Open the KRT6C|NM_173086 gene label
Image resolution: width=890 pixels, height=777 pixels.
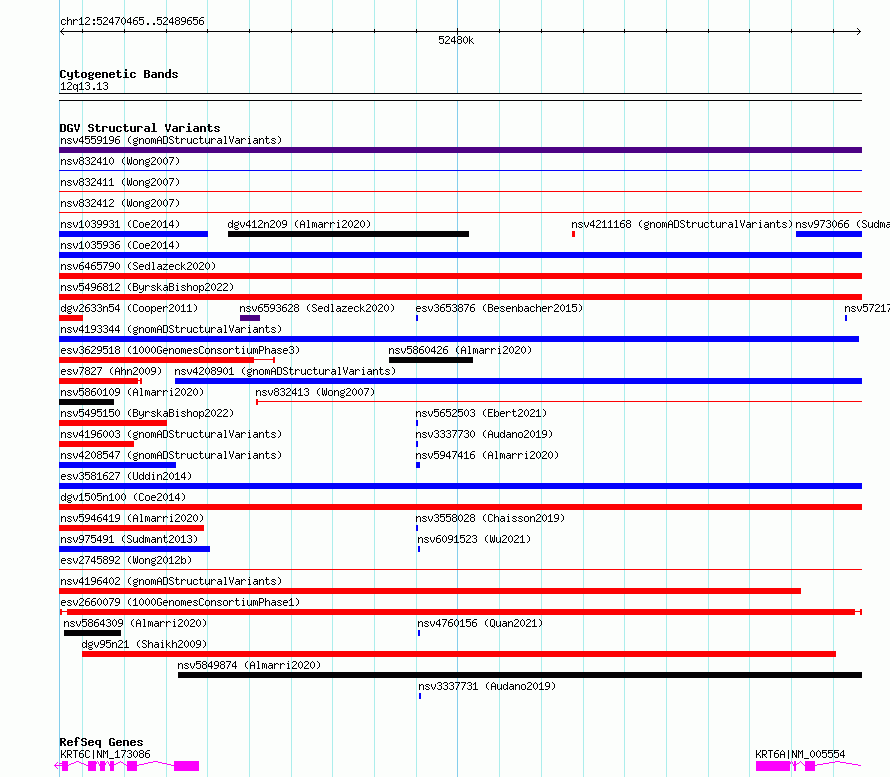click(105, 754)
